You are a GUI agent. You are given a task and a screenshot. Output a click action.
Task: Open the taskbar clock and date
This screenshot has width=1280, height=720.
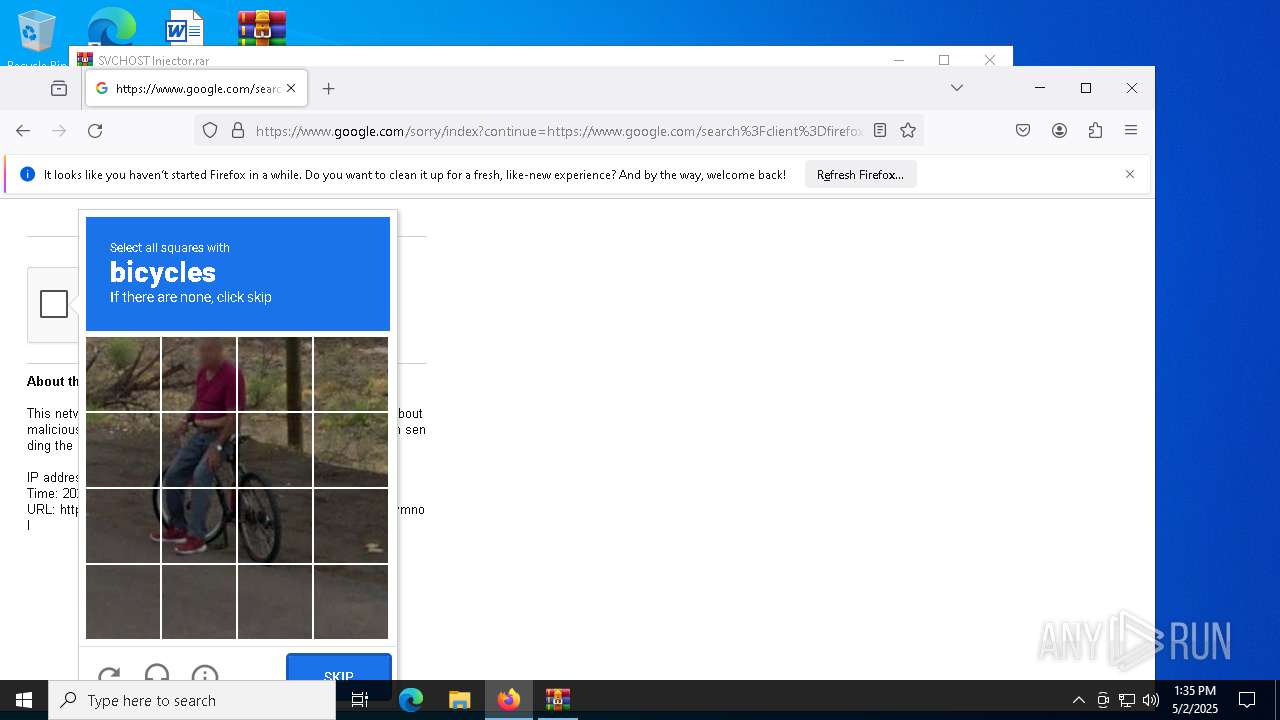click(1195, 700)
